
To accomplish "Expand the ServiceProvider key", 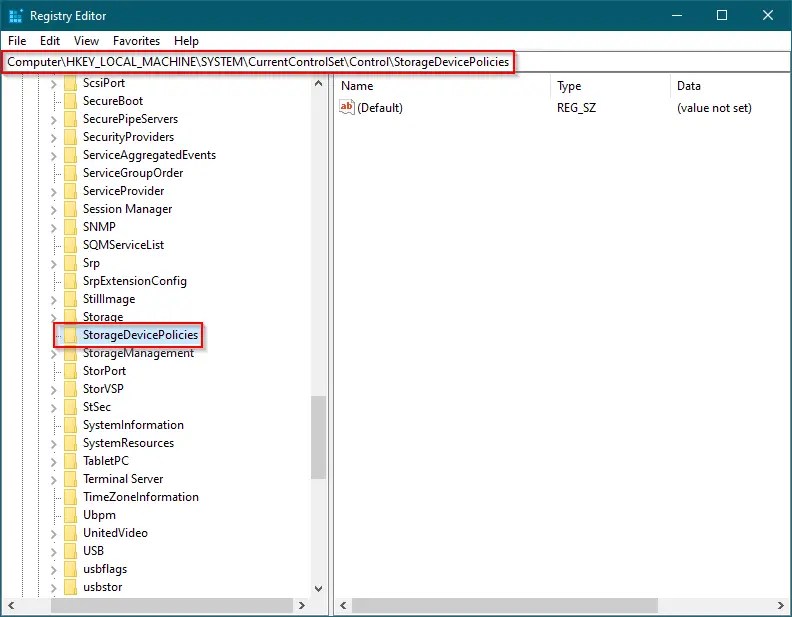I will tap(54, 191).
